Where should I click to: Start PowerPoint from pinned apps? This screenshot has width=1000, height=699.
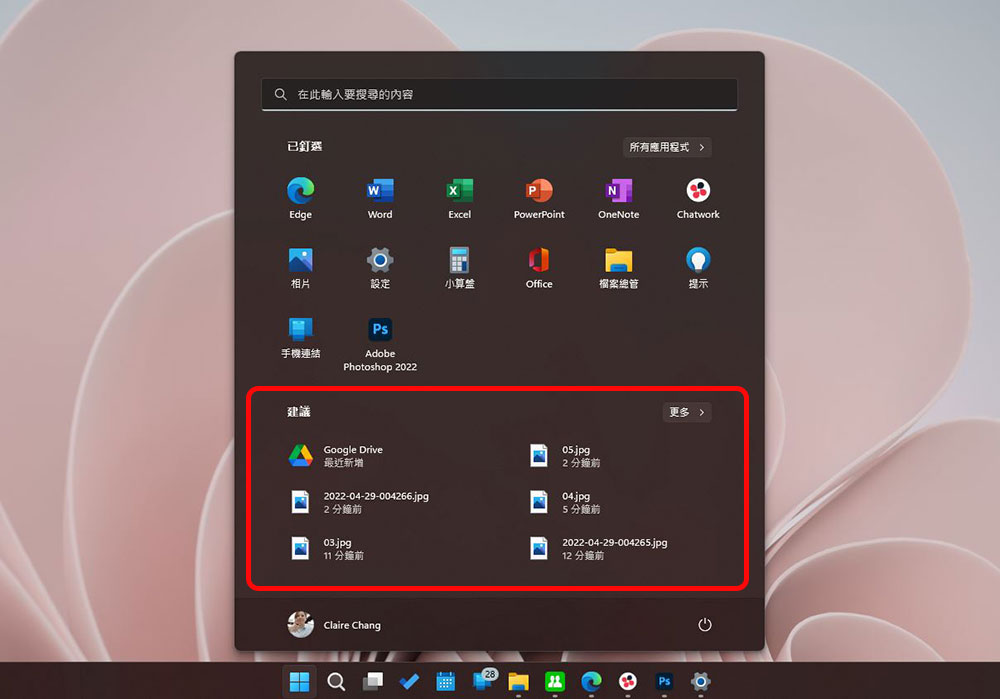coord(539,198)
